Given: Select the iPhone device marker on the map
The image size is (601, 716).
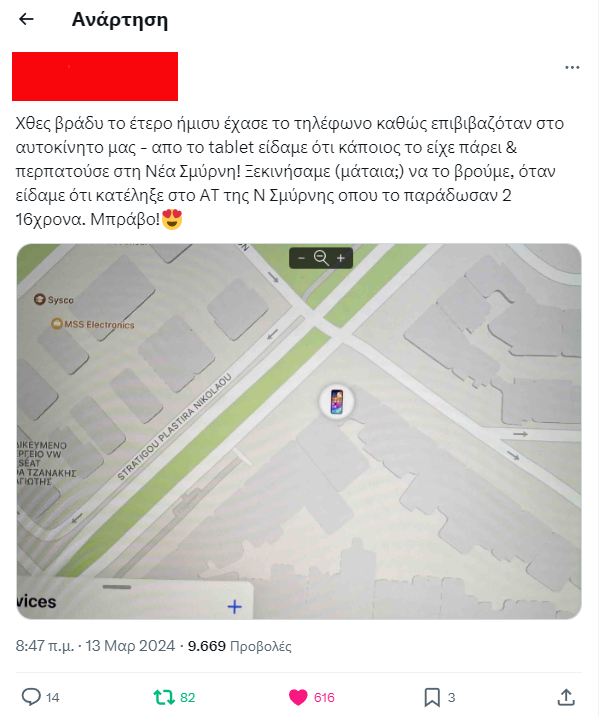Looking at the screenshot, I should point(337,401).
